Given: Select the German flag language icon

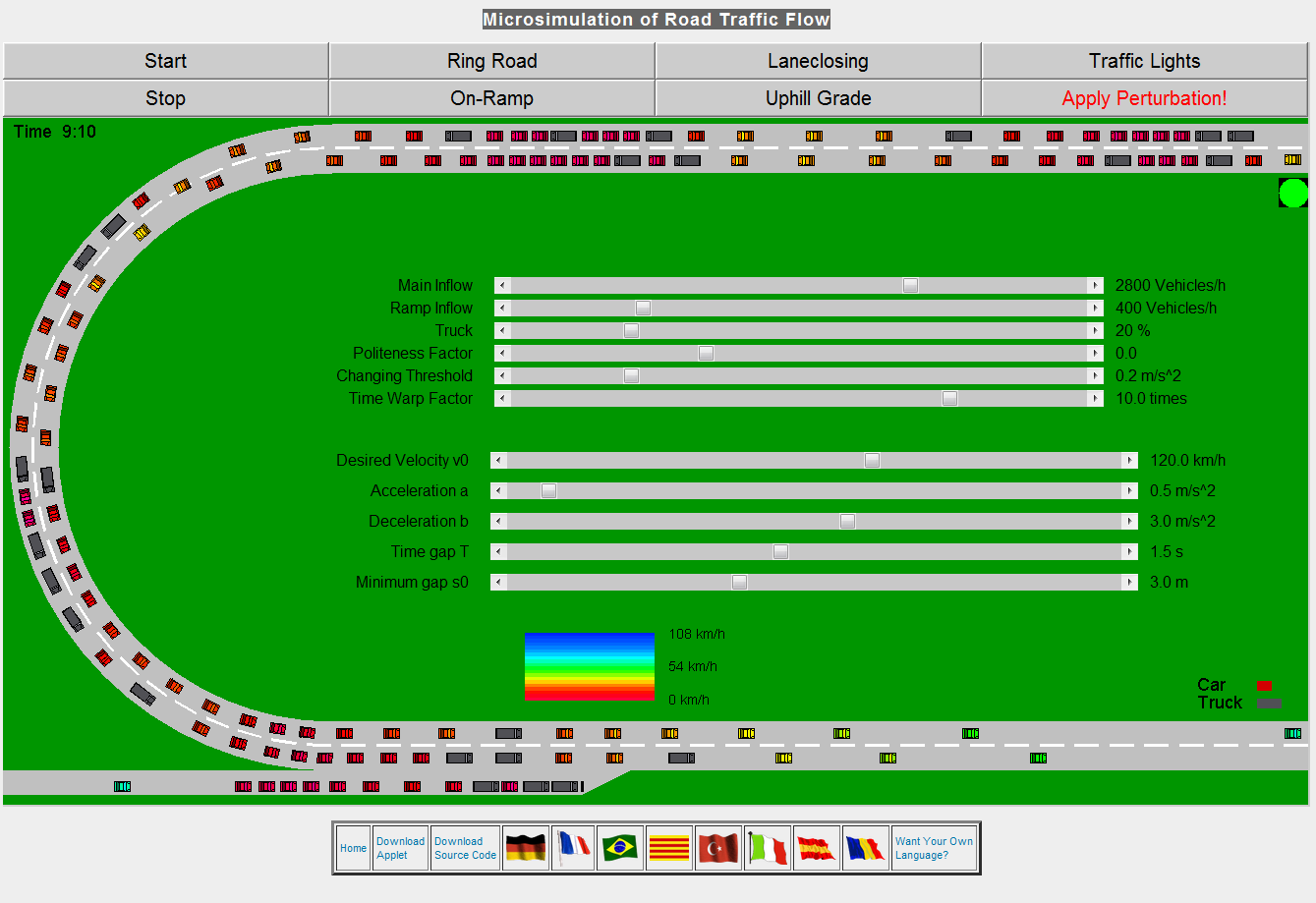Looking at the screenshot, I should (x=526, y=847).
